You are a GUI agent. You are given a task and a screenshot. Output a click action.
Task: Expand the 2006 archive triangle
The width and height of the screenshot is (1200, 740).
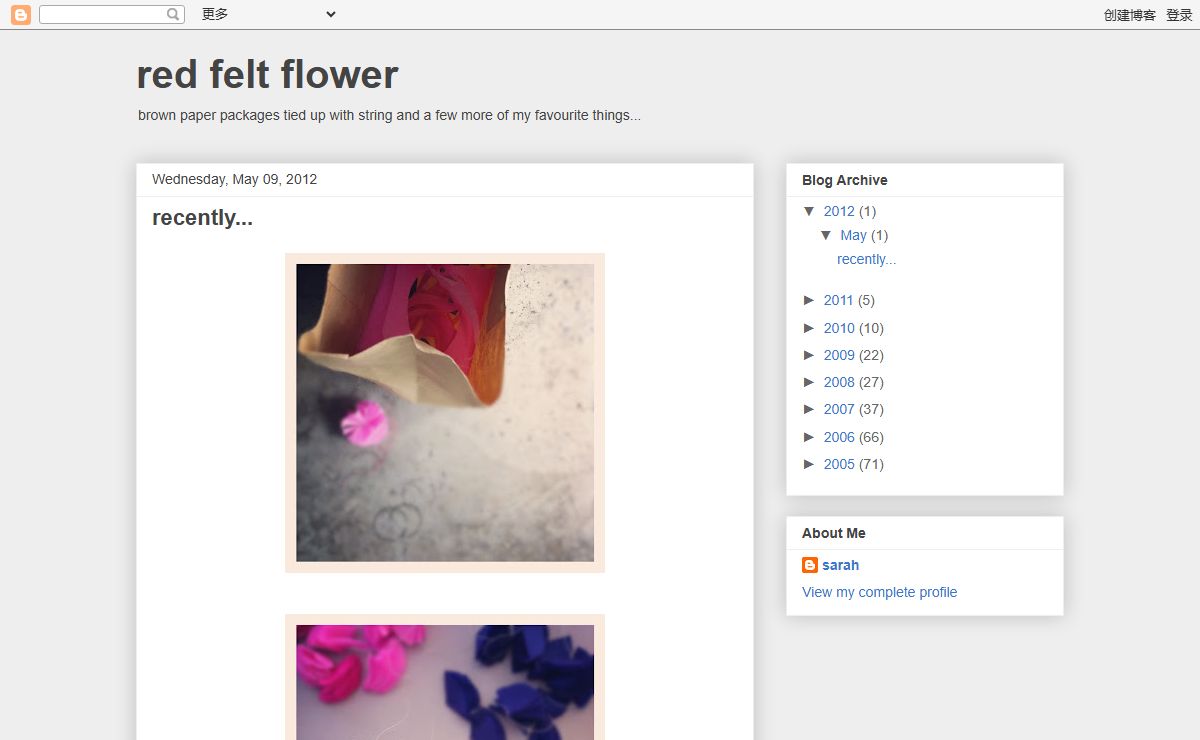tap(810, 437)
